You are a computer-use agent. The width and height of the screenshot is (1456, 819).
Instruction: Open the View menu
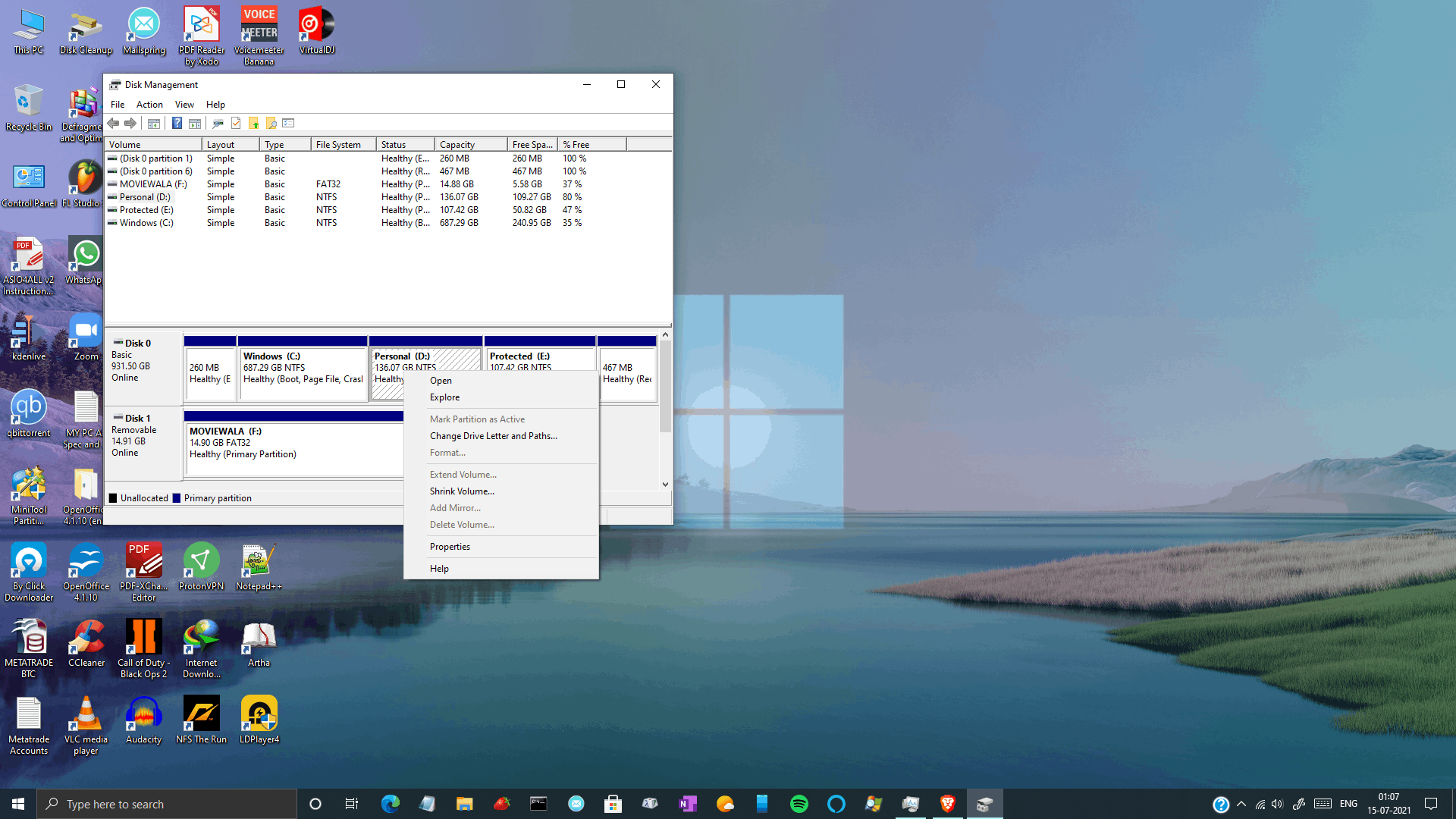click(x=184, y=105)
